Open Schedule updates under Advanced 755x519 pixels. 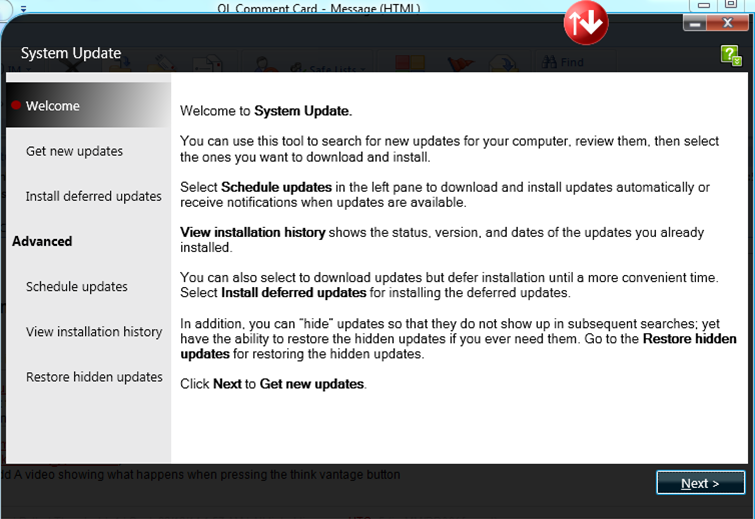pyautogui.click(x=76, y=286)
